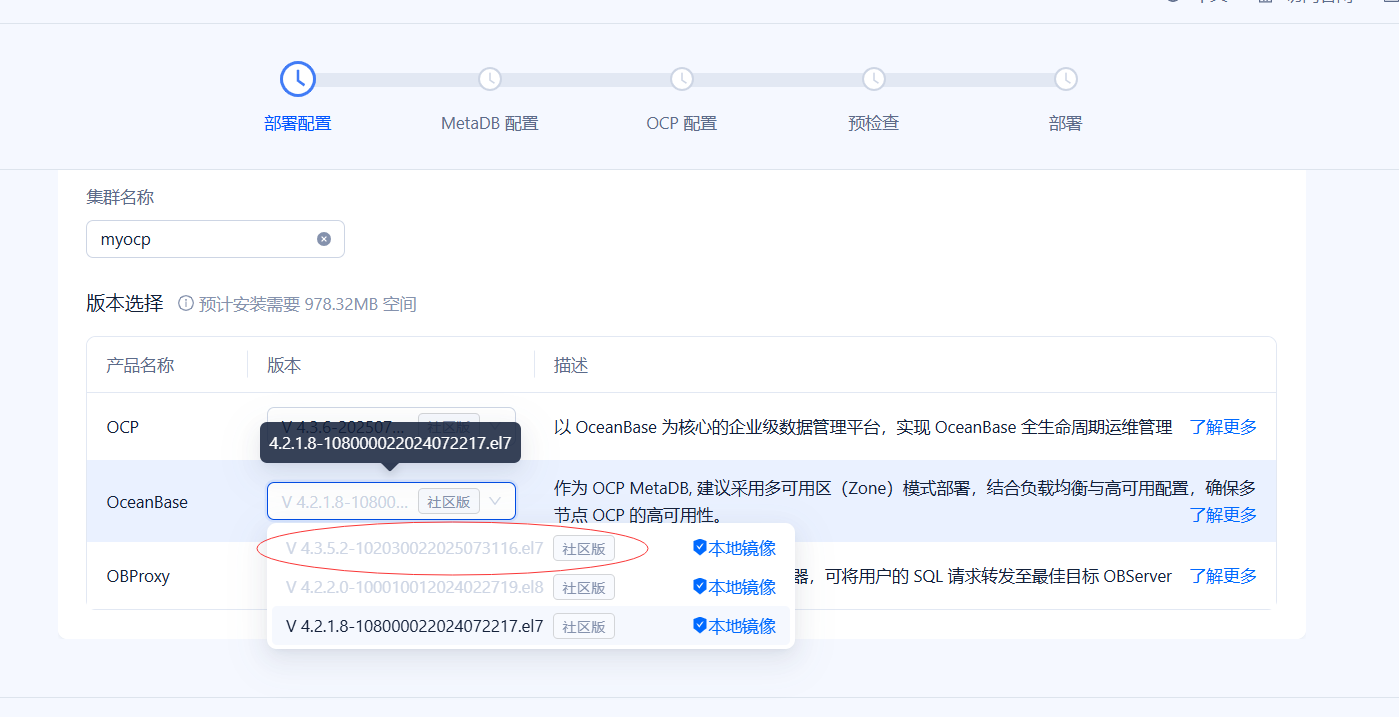1399x717 pixels.
Task: Click 社区版 tag on 4.3.5.2 option
Action: click(584, 548)
